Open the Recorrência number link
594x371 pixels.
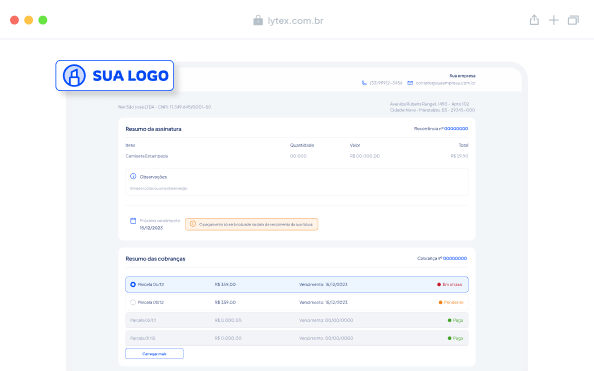click(456, 129)
